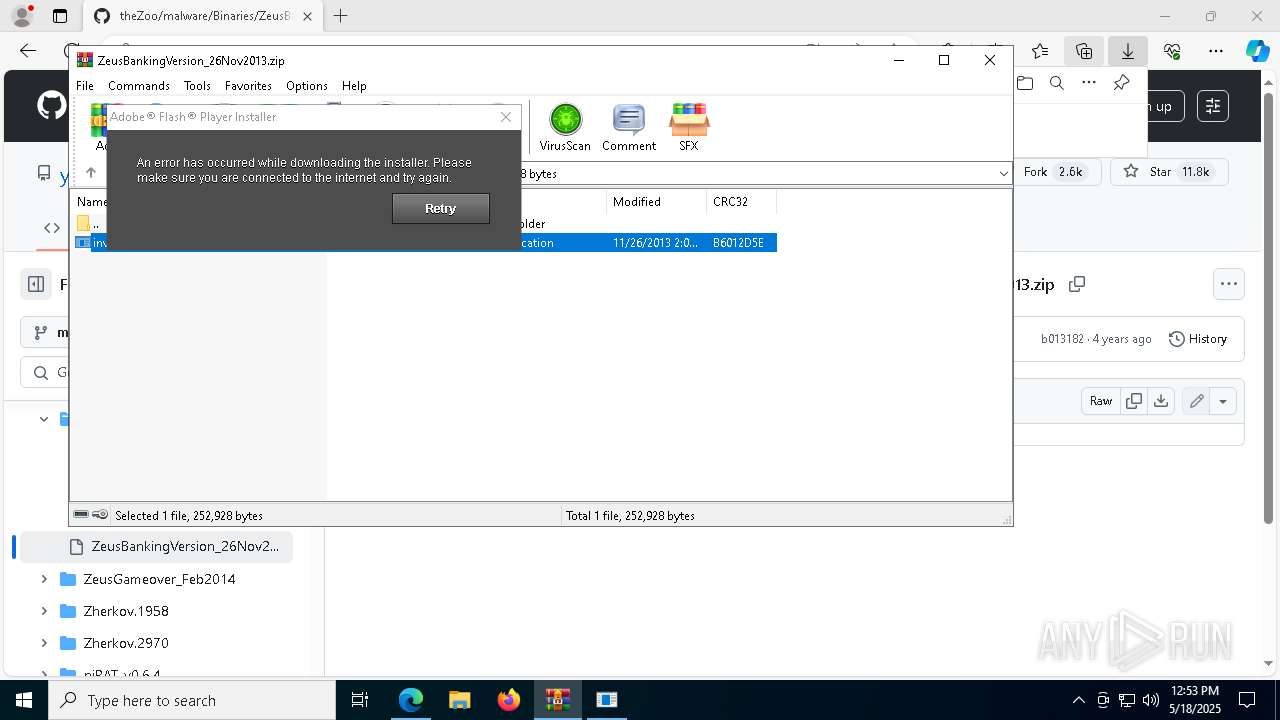Open the edit options dropdown arrow
The image size is (1280, 720).
click(1223, 401)
